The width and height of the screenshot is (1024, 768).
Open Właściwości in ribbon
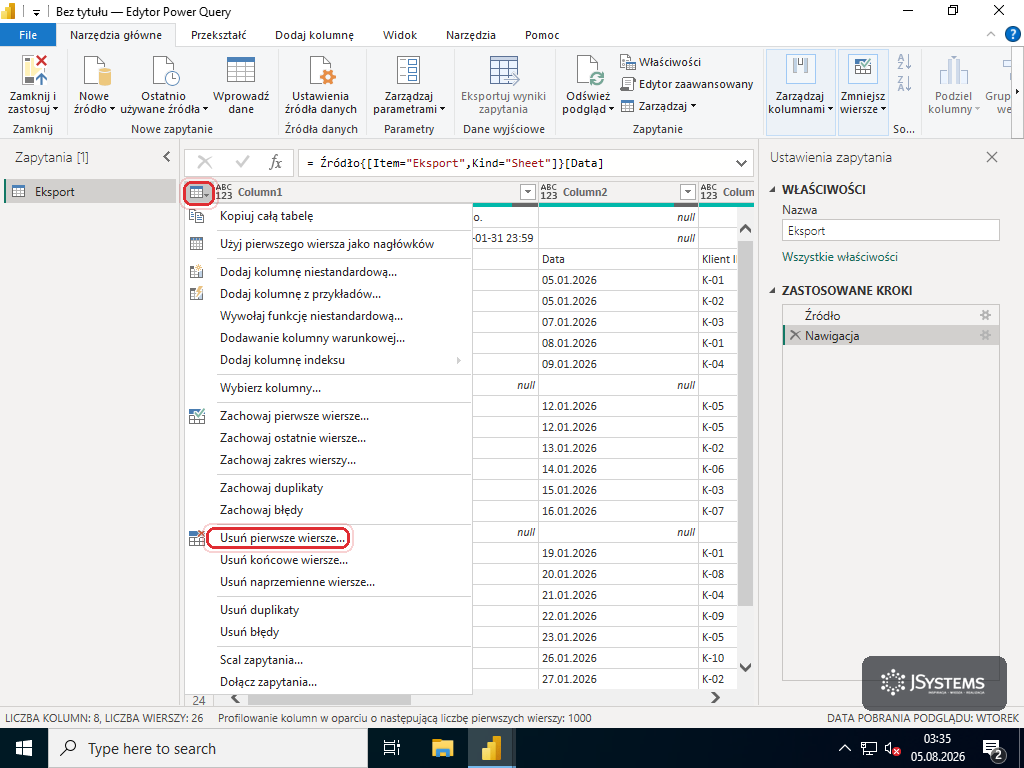660,62
